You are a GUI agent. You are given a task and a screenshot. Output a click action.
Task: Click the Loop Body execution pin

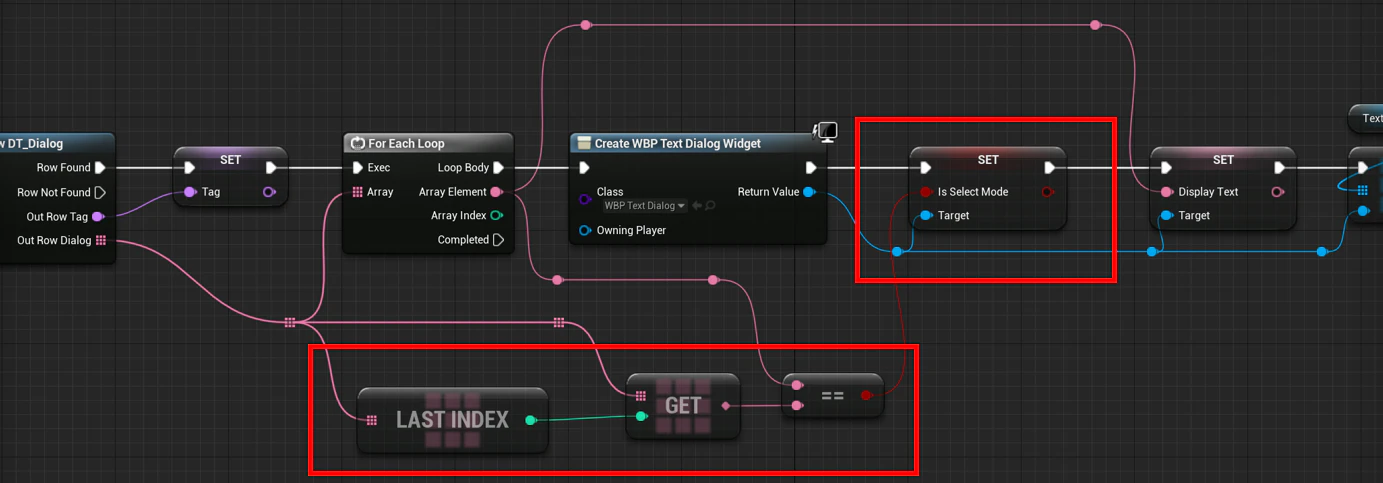[499, 168]
